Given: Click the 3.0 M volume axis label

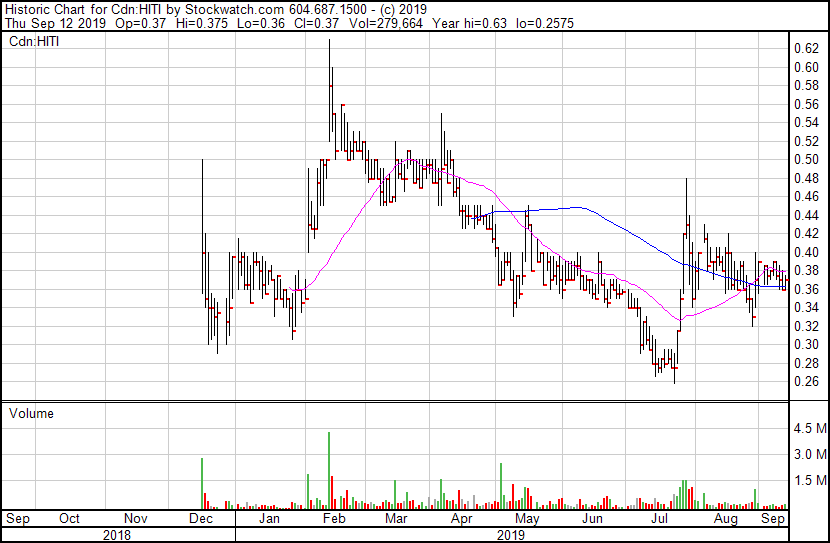Looking at the screenshot, I should [810, 454].
